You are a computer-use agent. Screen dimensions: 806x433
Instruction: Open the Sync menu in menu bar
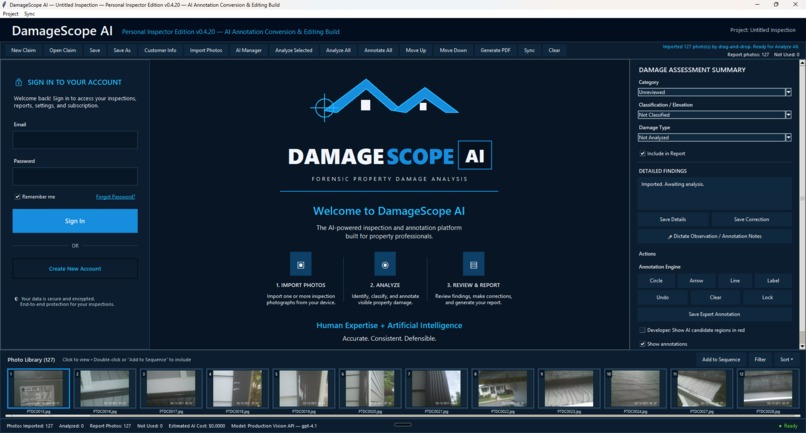(29, 14)
